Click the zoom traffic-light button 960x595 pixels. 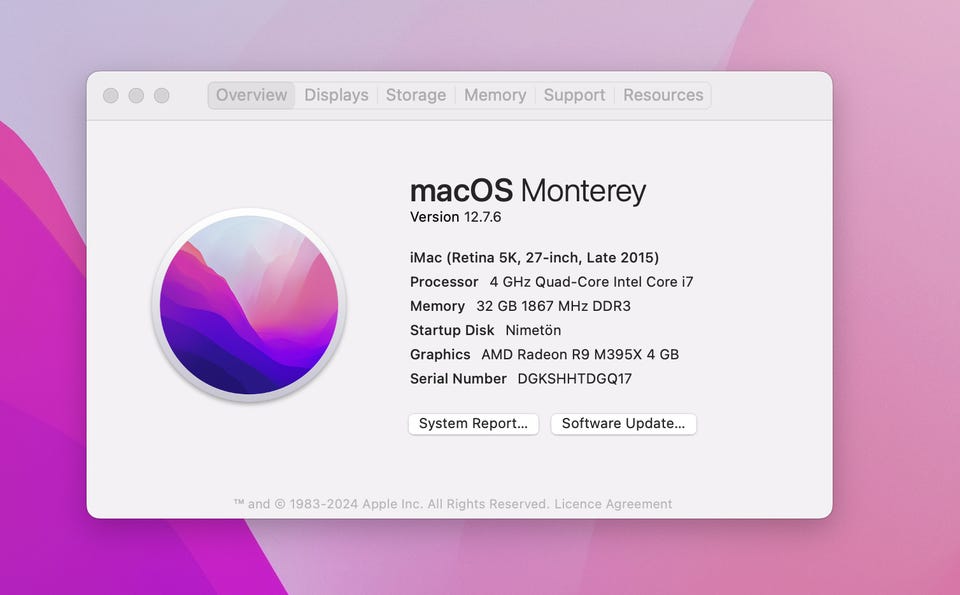click(162, 95)
